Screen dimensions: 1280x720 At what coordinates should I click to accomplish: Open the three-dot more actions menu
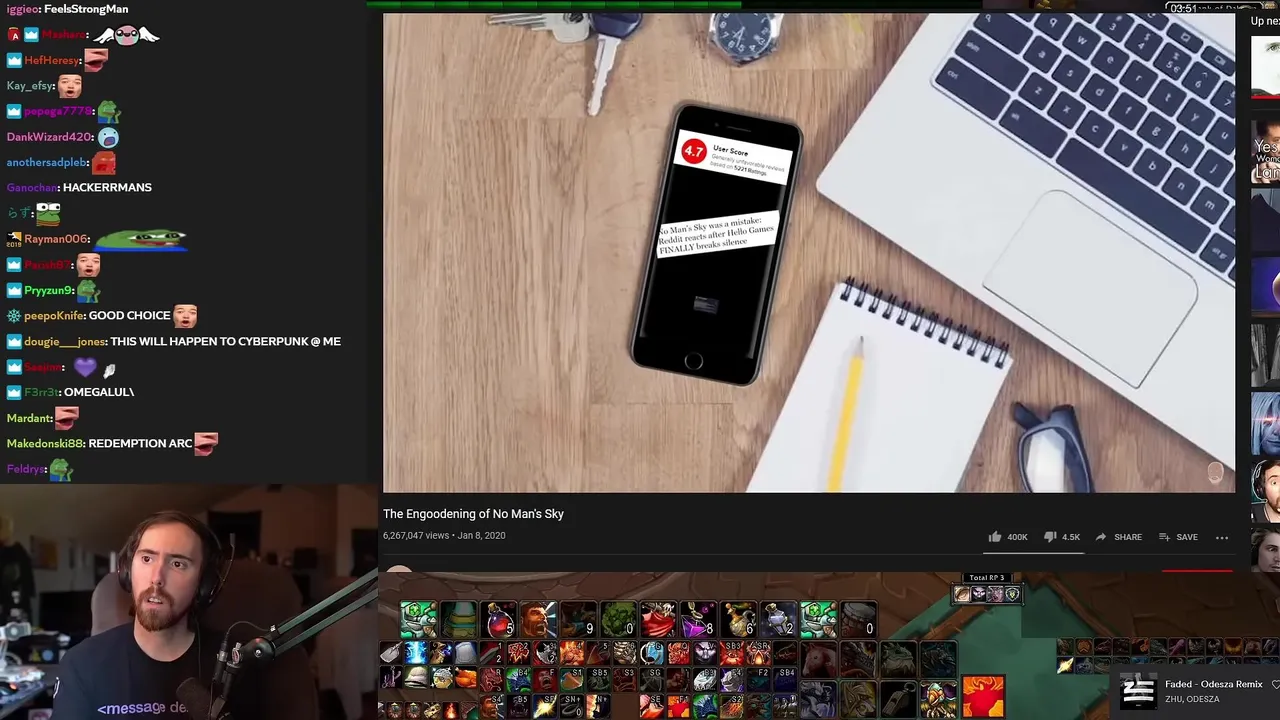pos(1221,537)
